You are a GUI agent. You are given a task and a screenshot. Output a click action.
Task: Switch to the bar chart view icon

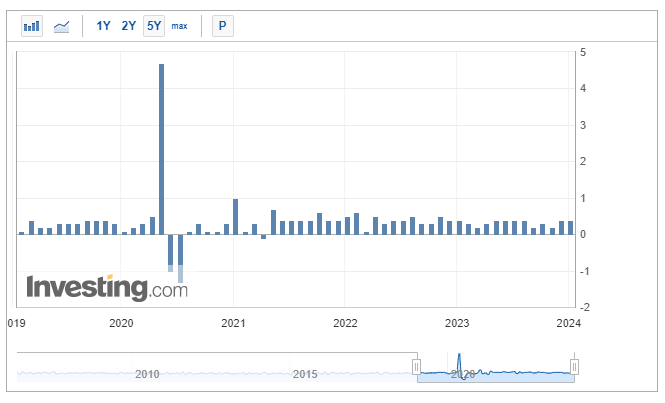pyautogui.click(x=32, y=26)
